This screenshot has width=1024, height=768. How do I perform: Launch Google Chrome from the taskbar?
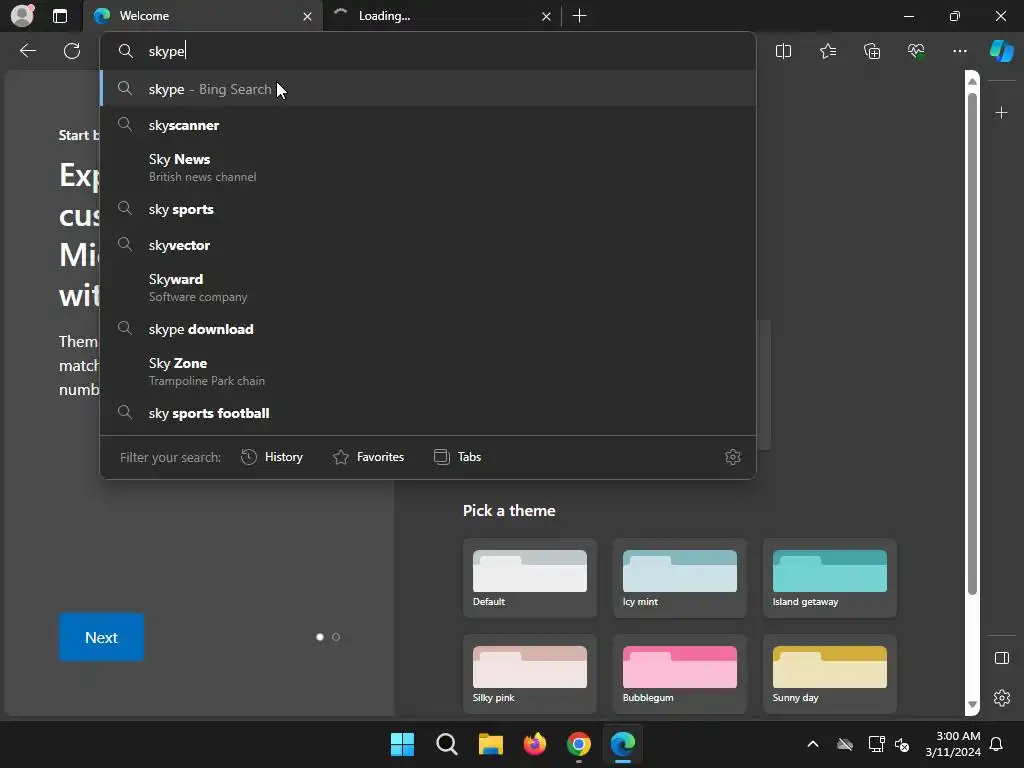click(x=579, y=744)
